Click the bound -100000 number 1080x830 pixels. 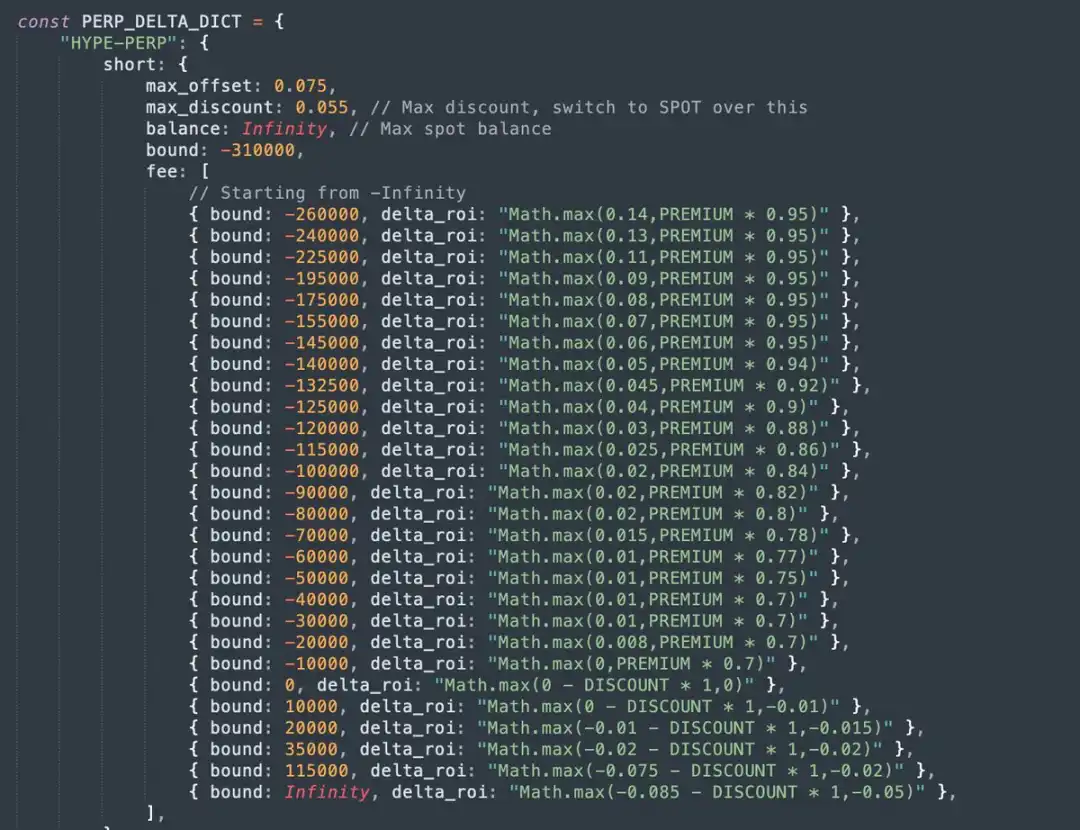pos(322,470)
